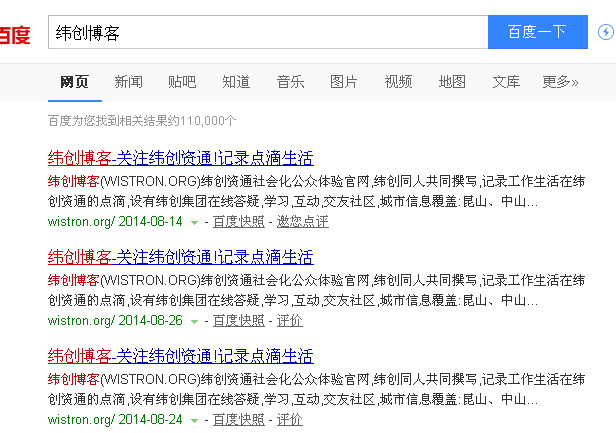Click the wistron.org/ 2014-08-26 URL text

115,321
